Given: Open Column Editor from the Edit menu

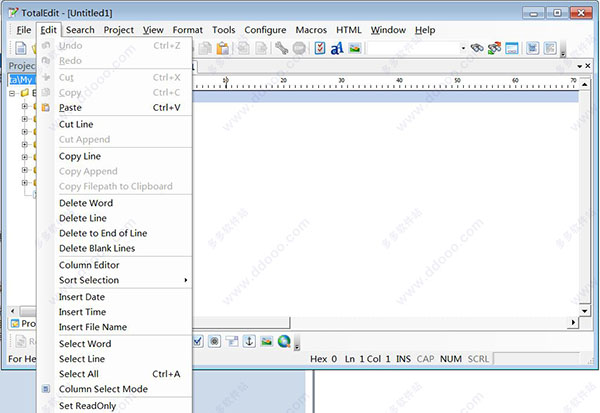Looking at the screenshot, I should pyautogui.click(x=115, y=265).
